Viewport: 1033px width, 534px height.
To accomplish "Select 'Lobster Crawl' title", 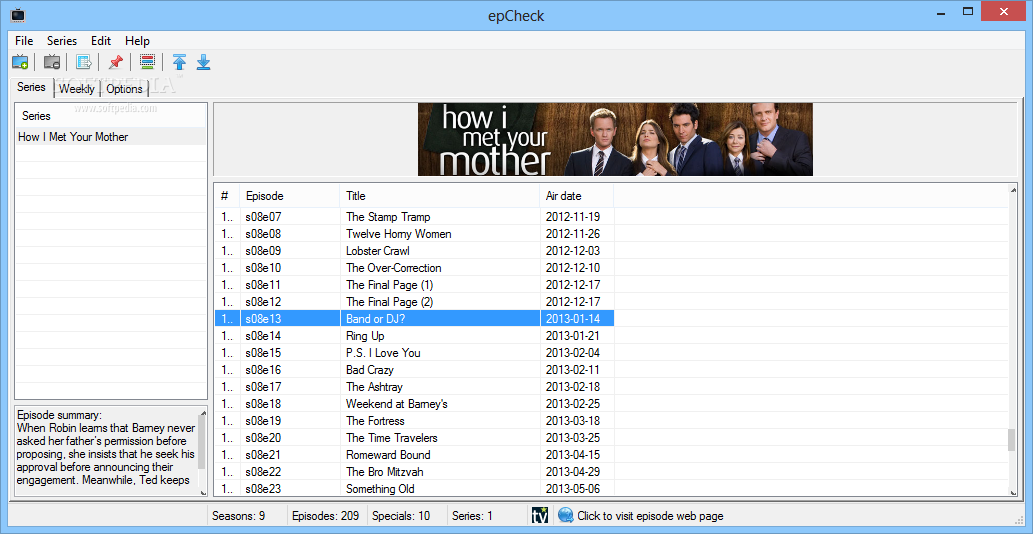I will pos(377,251).
